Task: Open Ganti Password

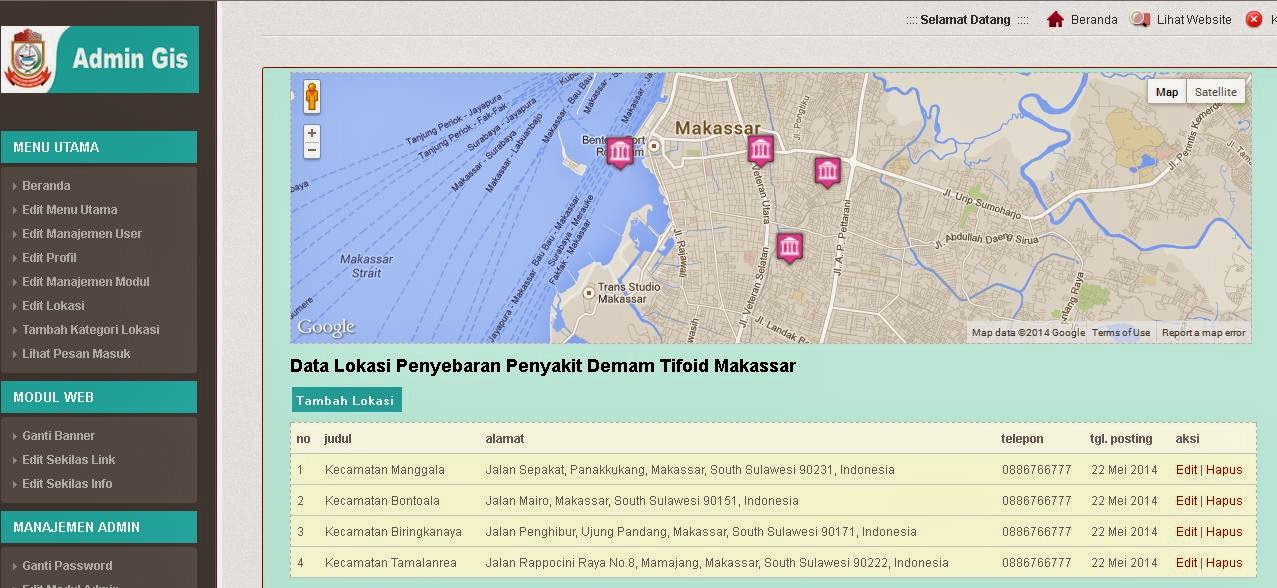Action: 67,566
